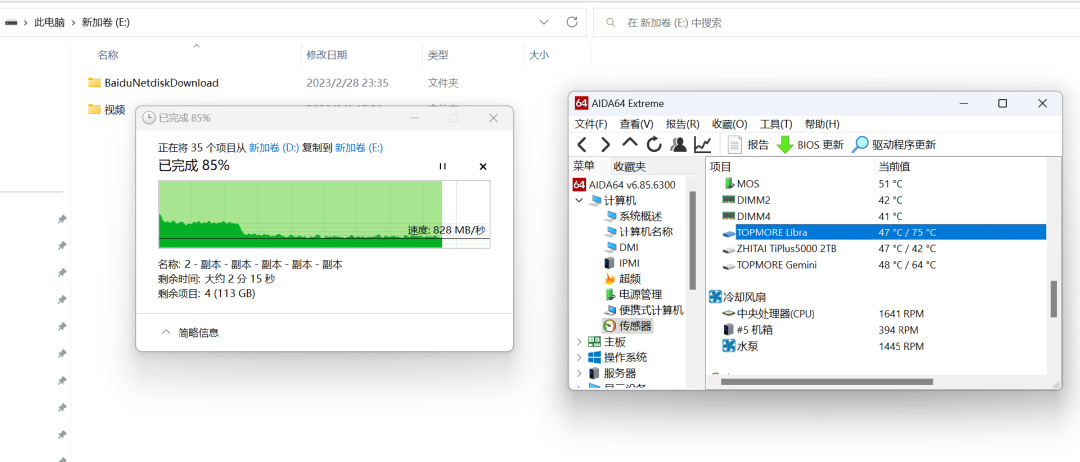Collapse details with 简略信息 toggle
The width and height of the screenshot is (1080, 462).
pos(190,333)
